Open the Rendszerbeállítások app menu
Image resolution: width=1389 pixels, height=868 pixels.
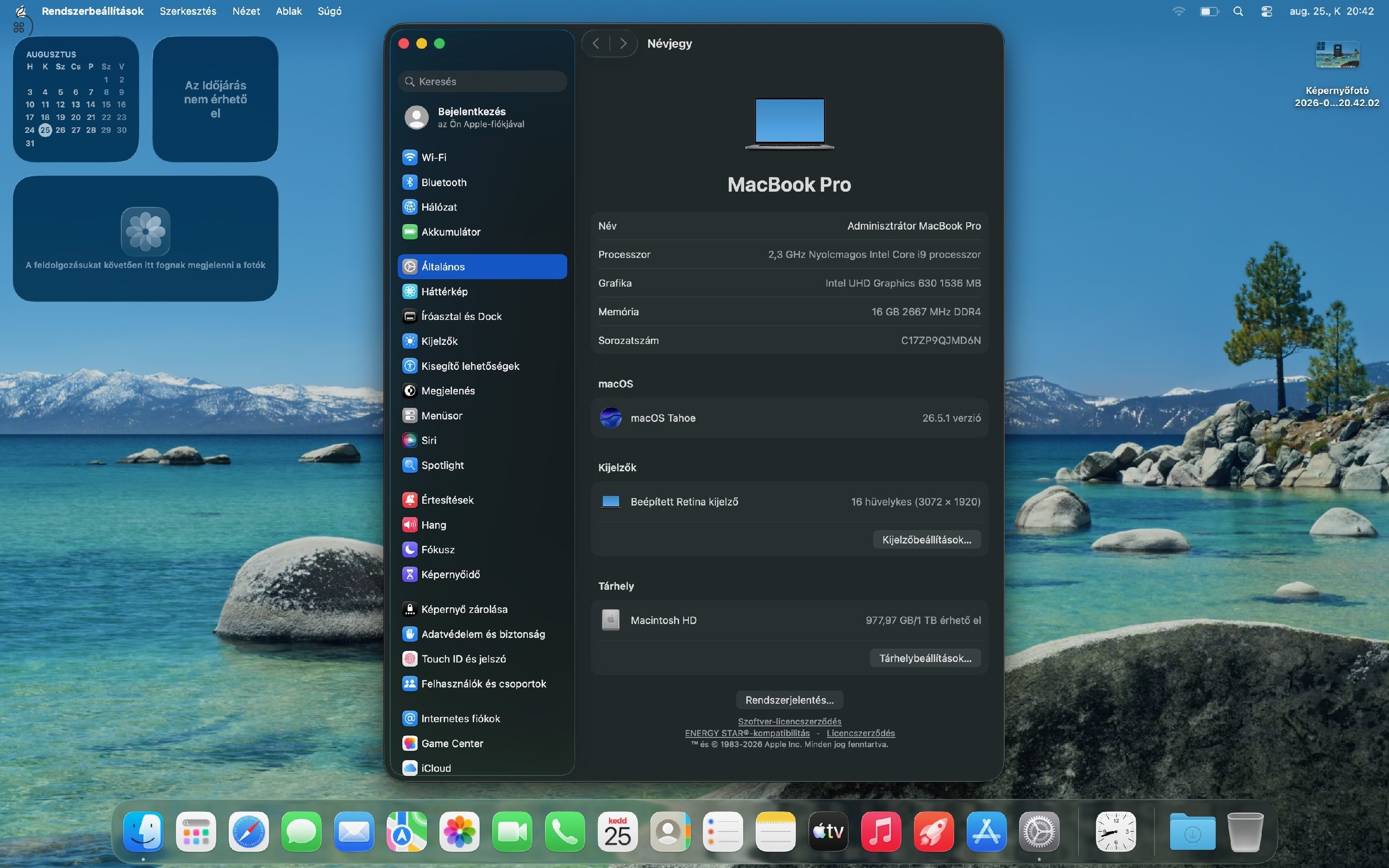point(93,11)
